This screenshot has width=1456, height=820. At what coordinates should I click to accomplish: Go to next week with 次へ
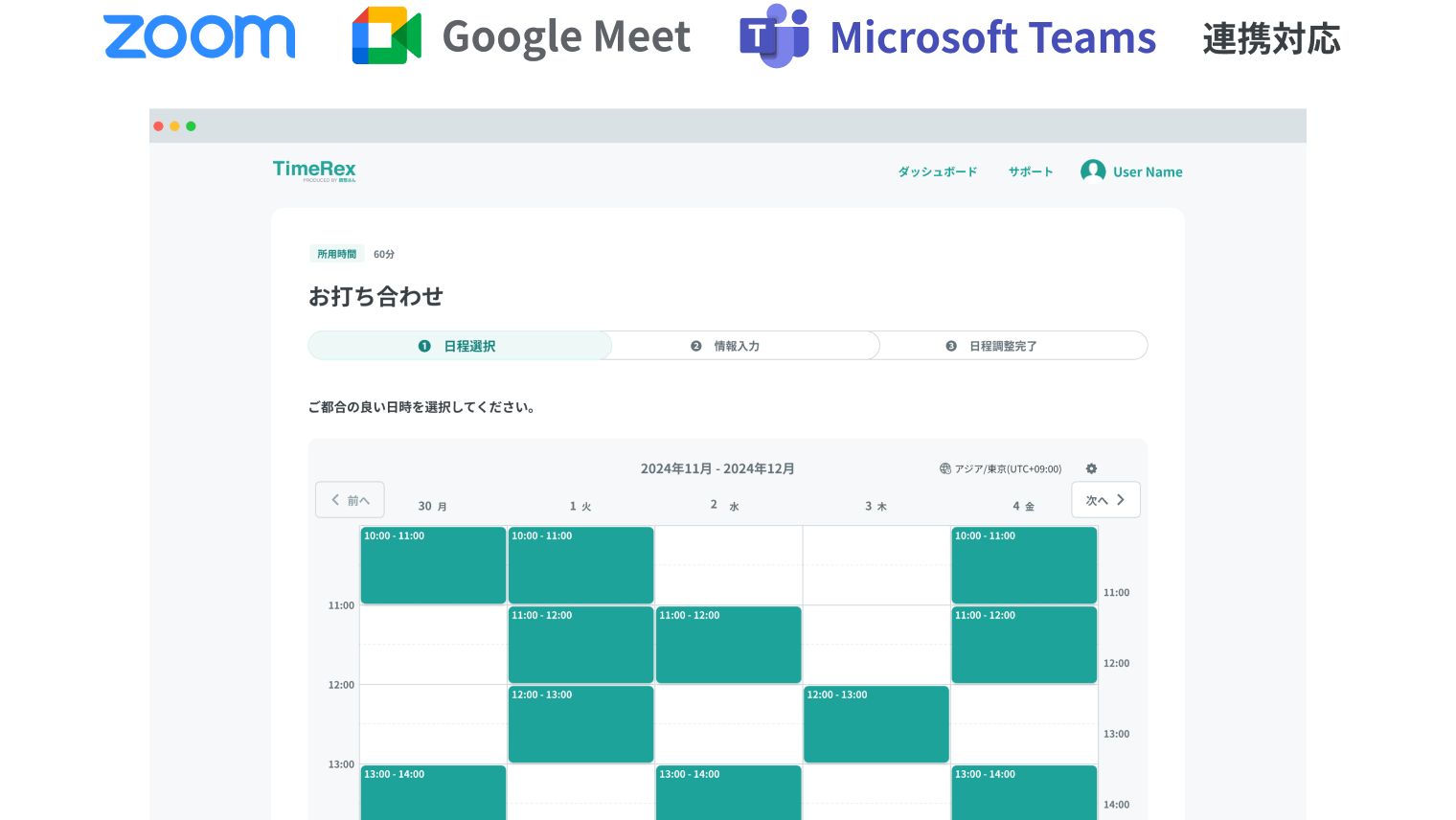tap(1105, 500)
